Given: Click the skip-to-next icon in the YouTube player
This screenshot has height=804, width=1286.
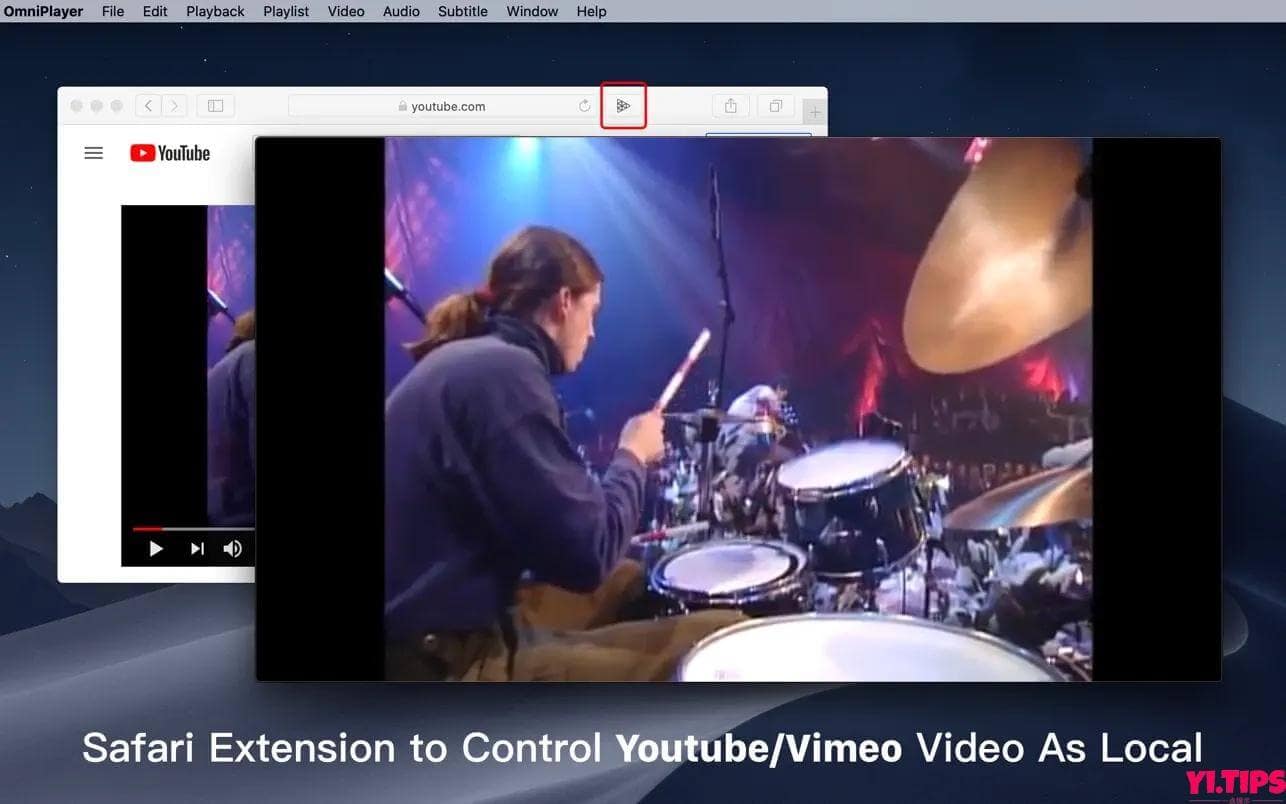Looking at the screenshot, I should [x=196, y=548].
